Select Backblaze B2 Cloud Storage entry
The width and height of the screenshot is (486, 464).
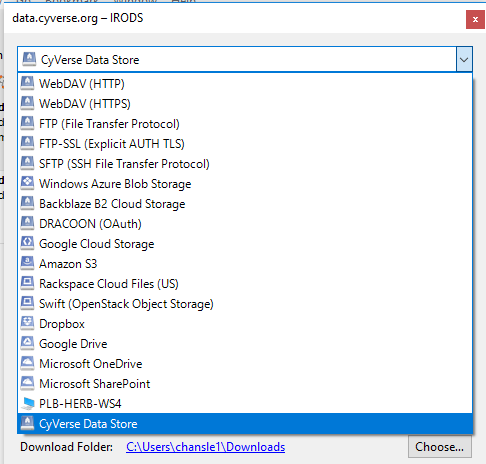pos(245,203)
